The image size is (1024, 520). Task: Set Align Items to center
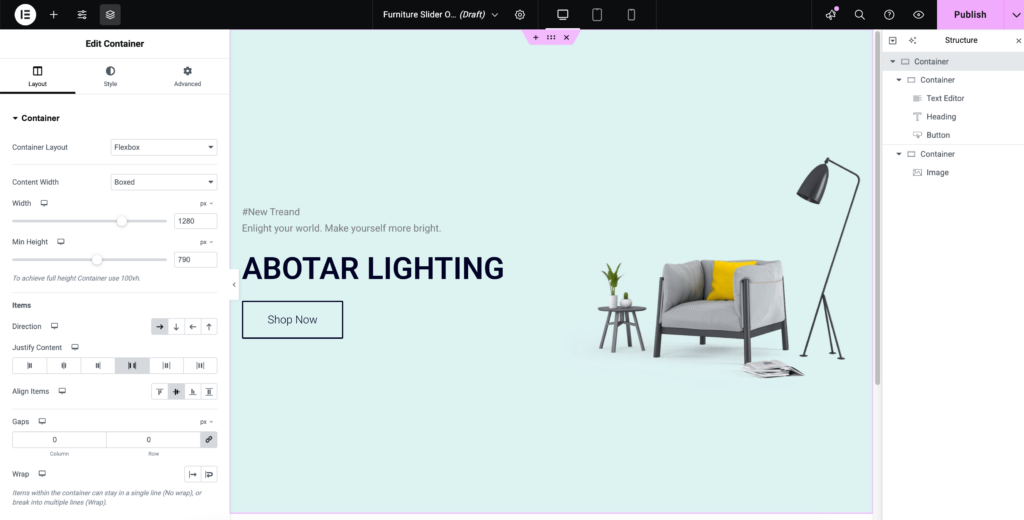point(176,392)
